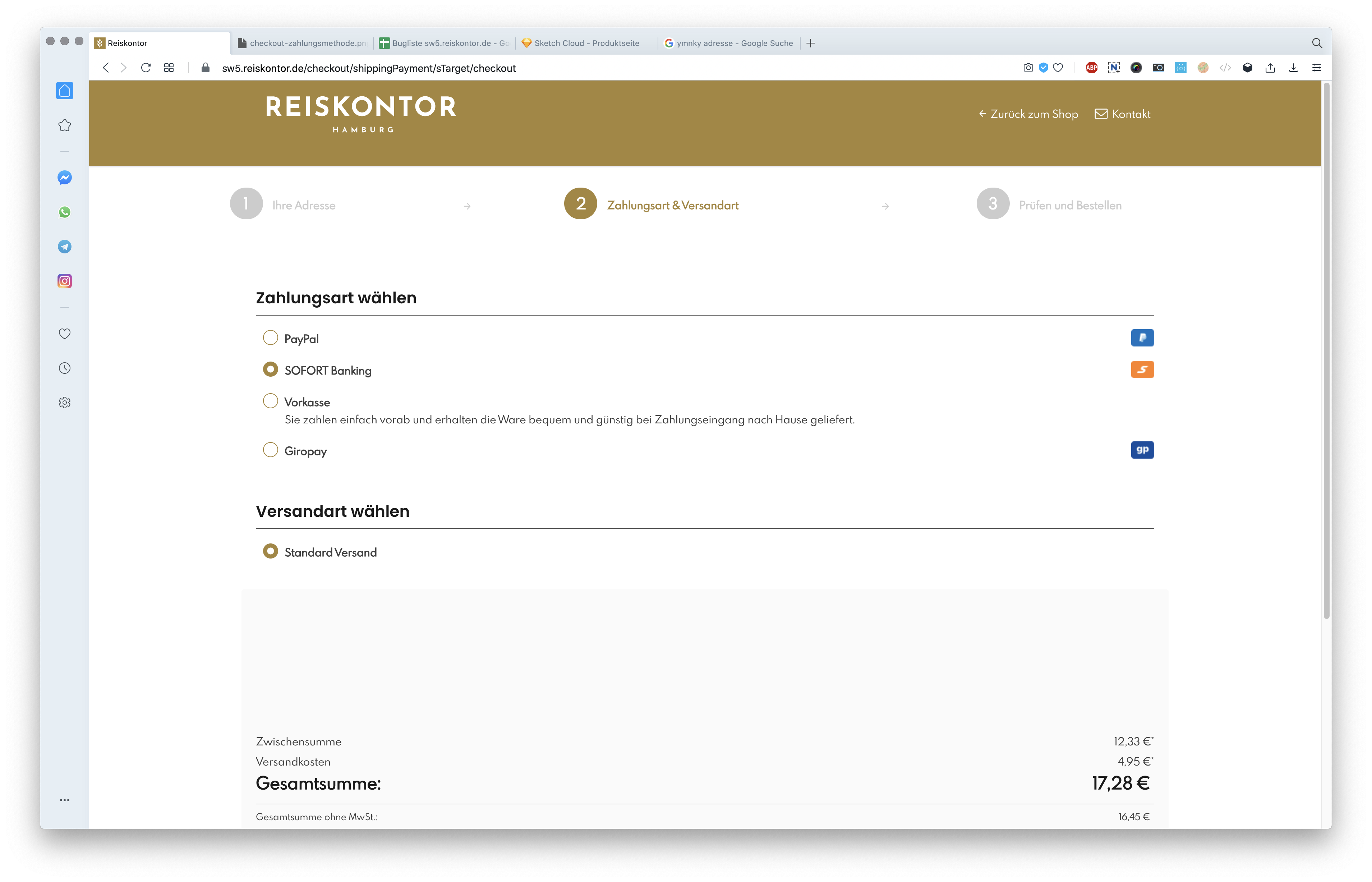The width and height of the screenshot is (1372, 882).
Task: Choose Vorkasse as payment option
Action: 270,401
